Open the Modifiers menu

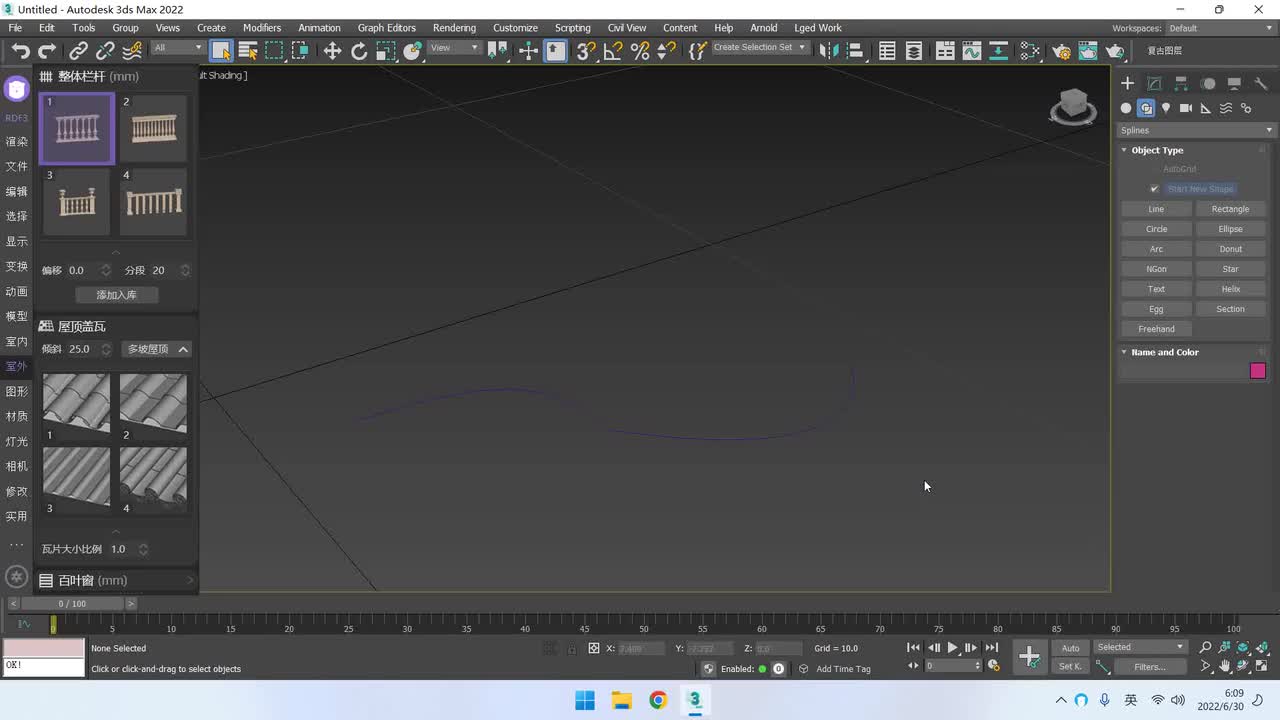[262, 28]
